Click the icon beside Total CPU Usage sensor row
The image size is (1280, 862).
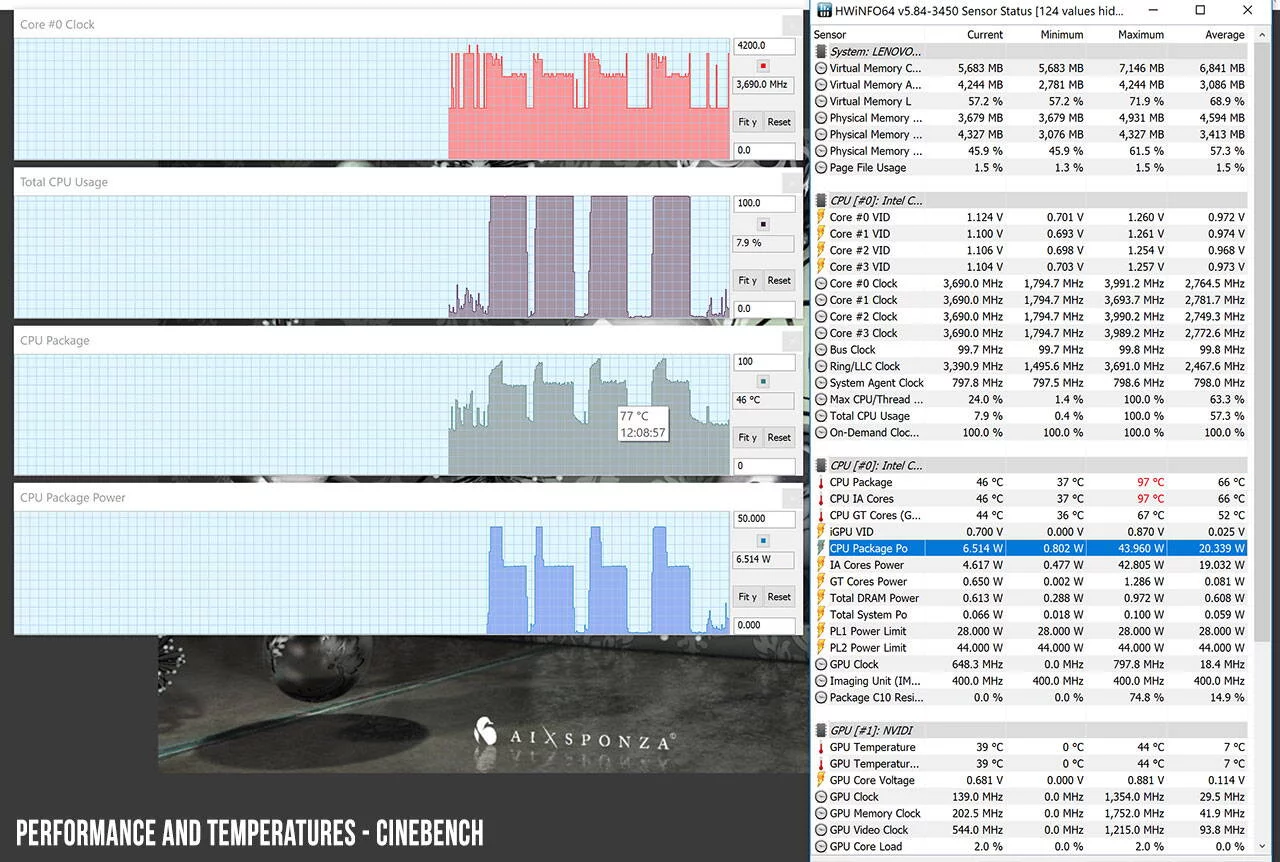(x=821, y=416)
